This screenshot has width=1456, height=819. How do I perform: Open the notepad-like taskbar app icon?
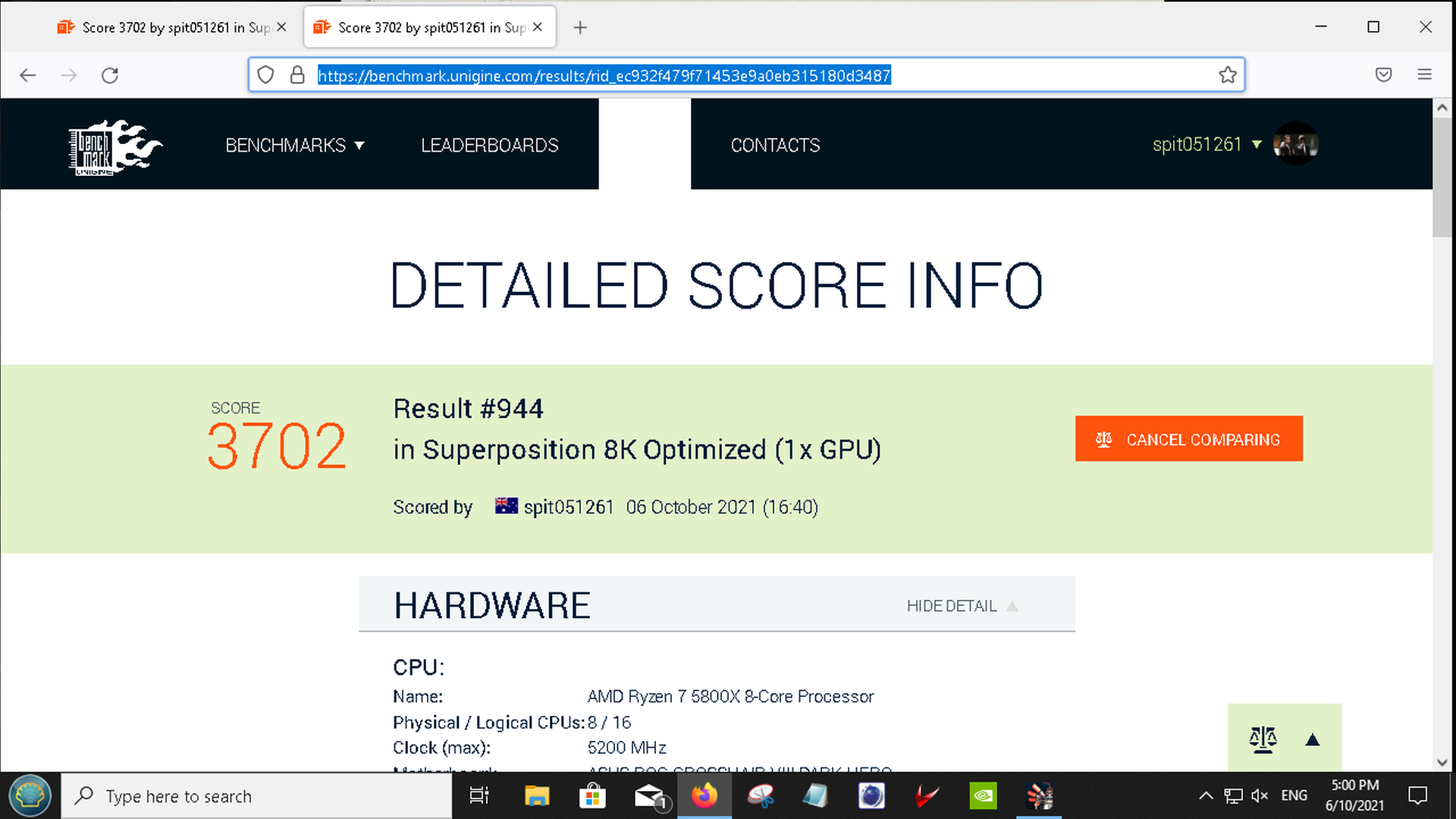[x=816, y=796]
